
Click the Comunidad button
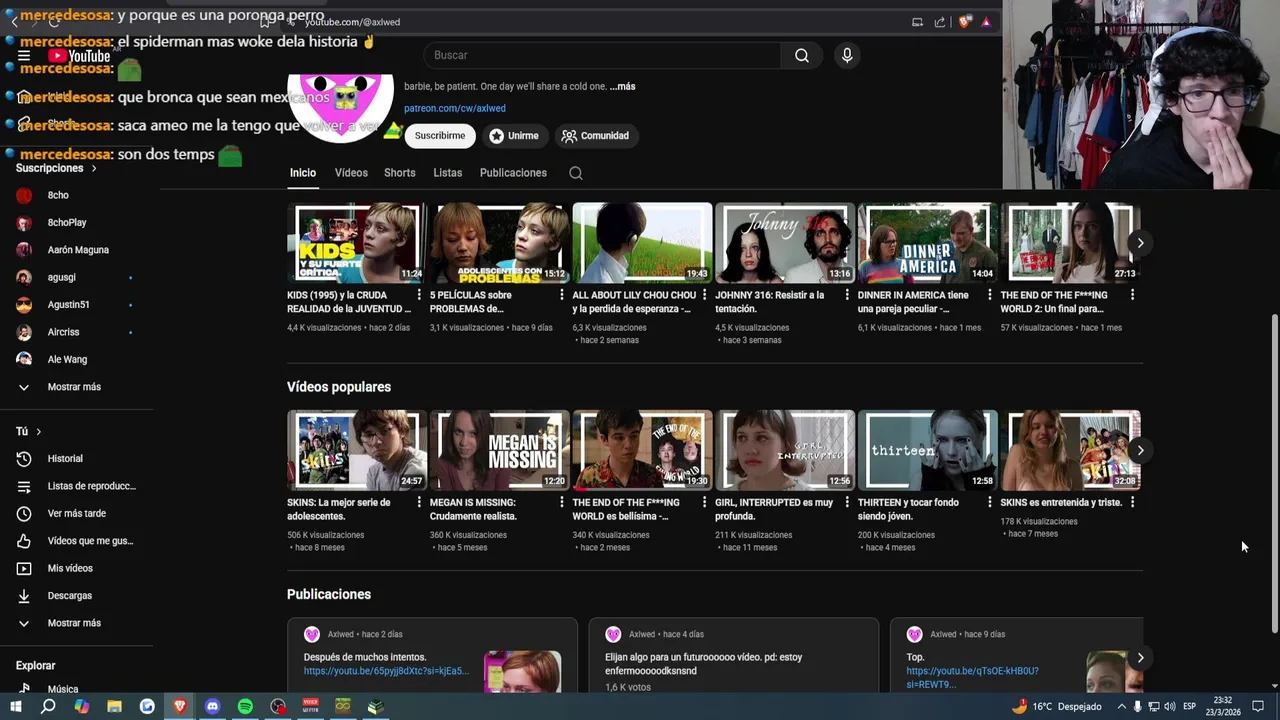(596, 136)
